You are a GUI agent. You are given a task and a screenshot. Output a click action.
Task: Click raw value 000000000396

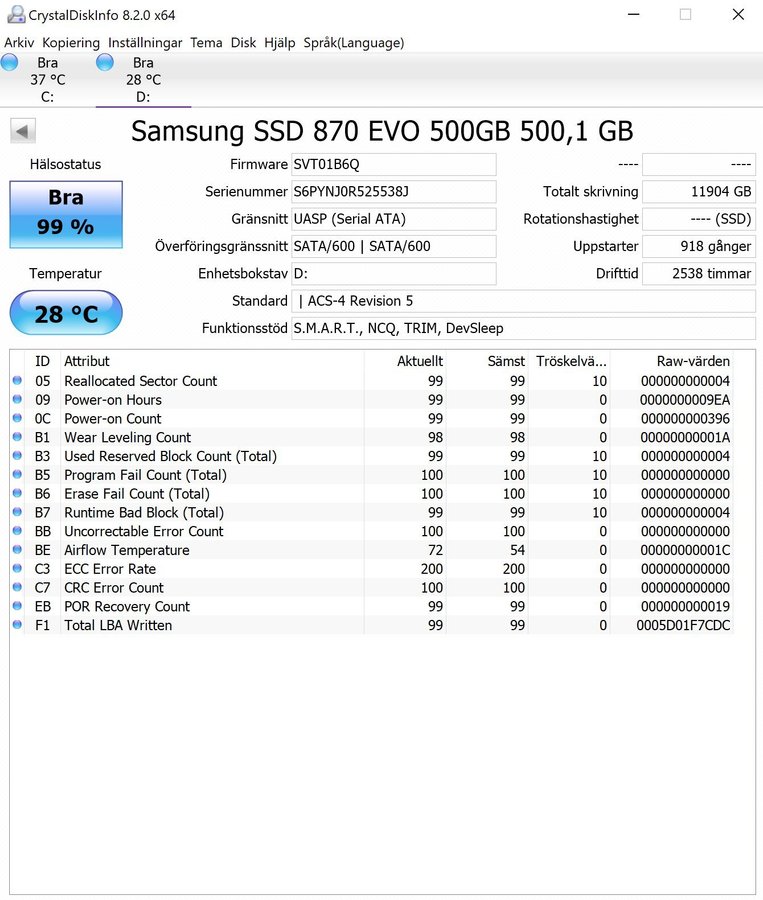[685, 419]
